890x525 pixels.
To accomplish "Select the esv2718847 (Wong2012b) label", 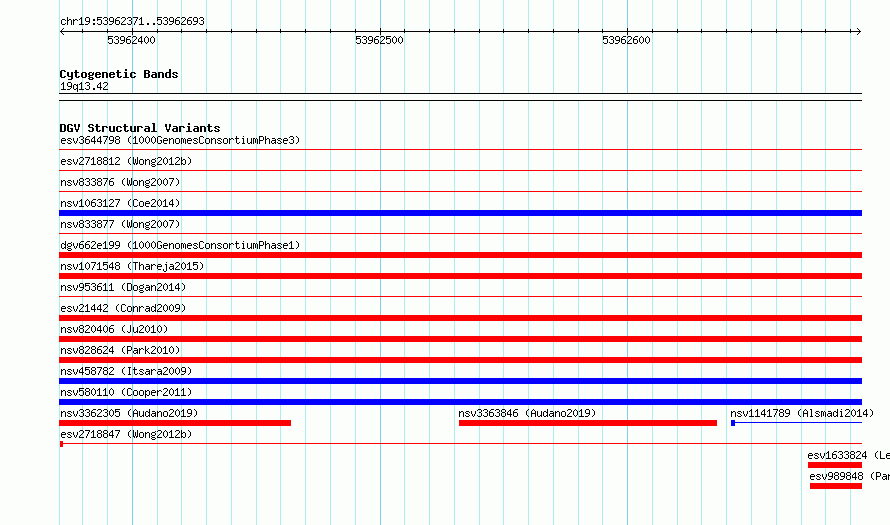I will pyautogui.click(x=126, y=434).
